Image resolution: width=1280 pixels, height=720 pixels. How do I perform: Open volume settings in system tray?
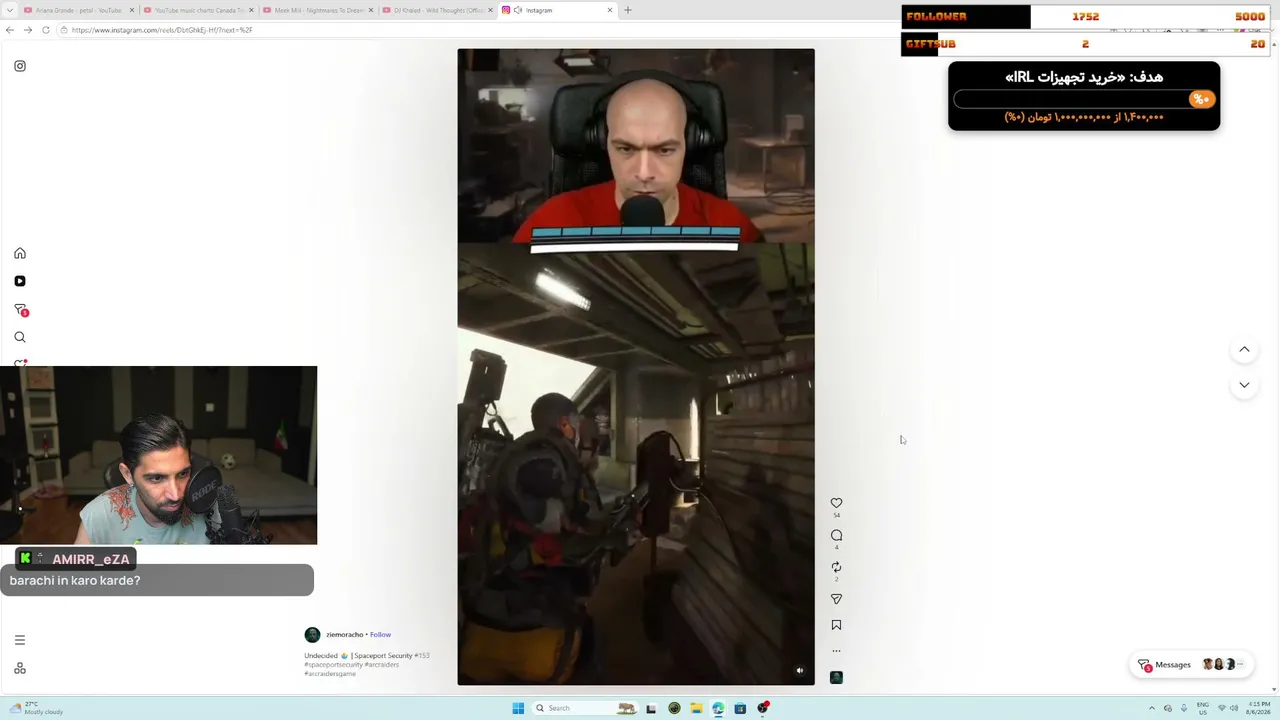click(1235, 708)
